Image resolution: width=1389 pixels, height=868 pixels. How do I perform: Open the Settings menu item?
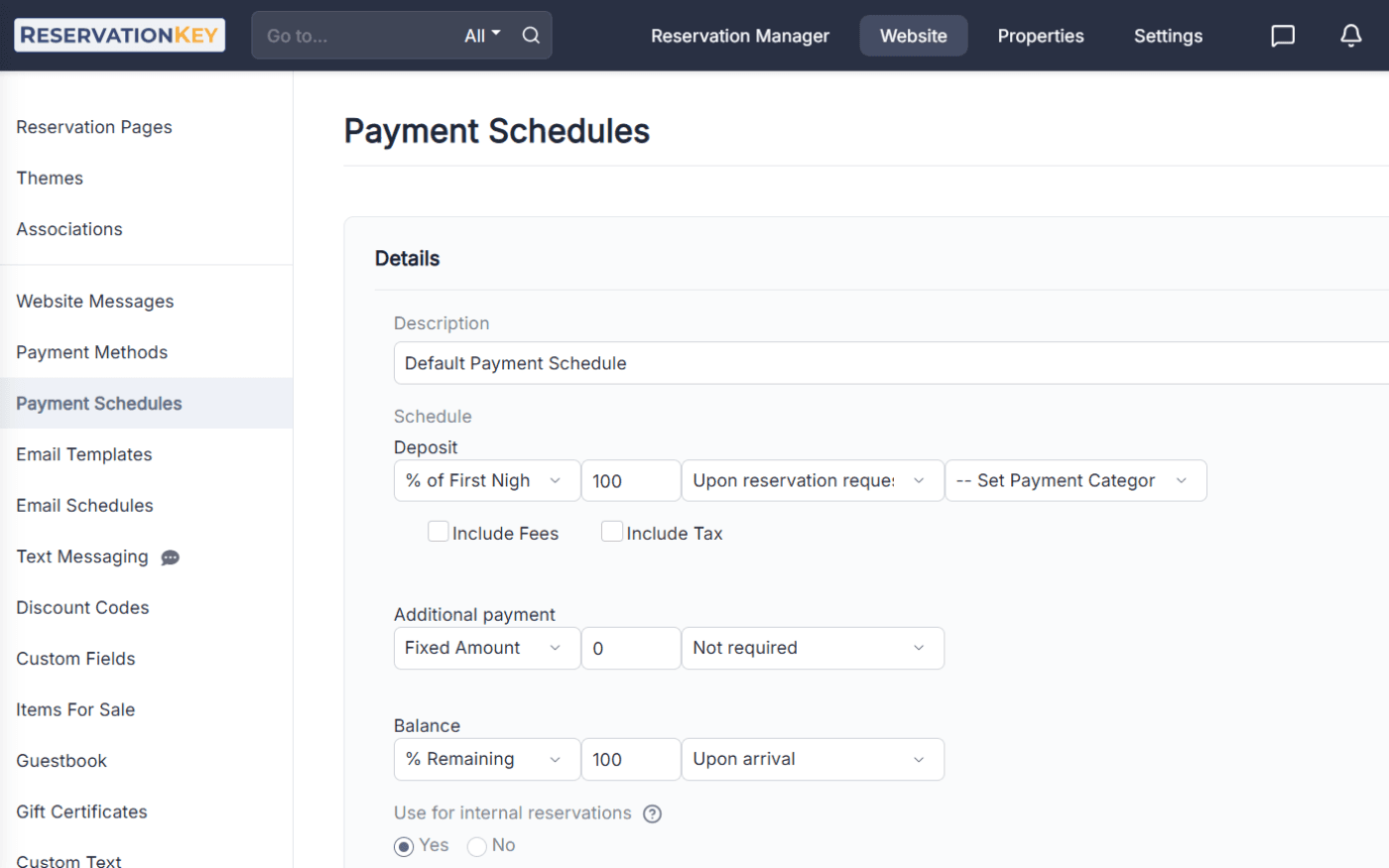click(1168, 35)
